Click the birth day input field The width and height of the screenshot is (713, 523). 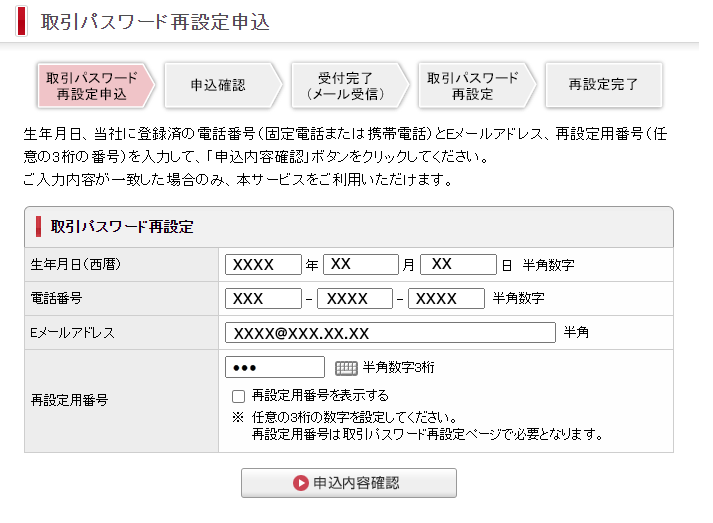[x=458, y=265]
